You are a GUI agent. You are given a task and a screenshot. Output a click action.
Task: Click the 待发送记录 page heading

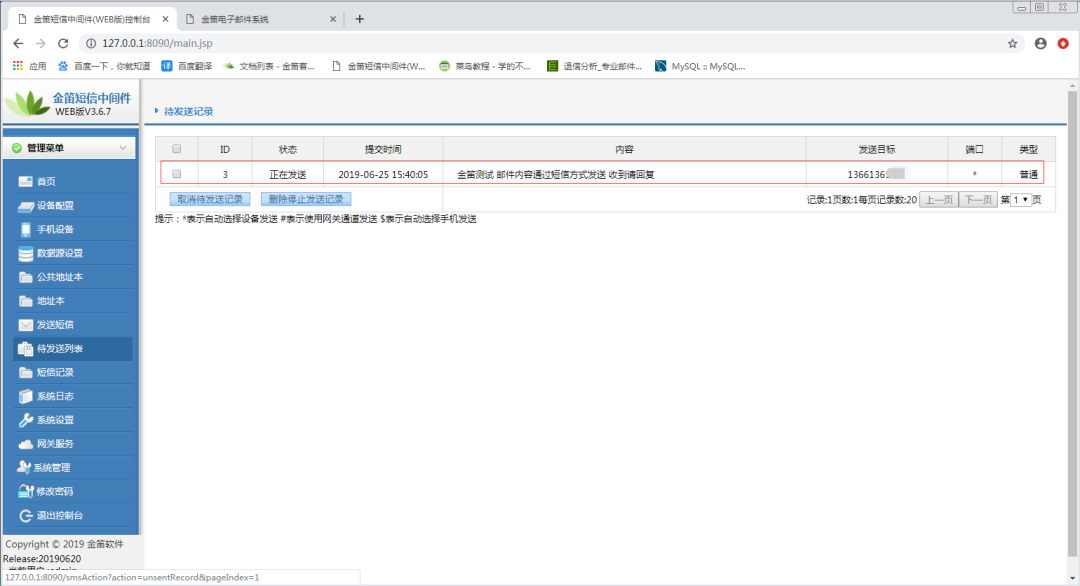[189, 112]
